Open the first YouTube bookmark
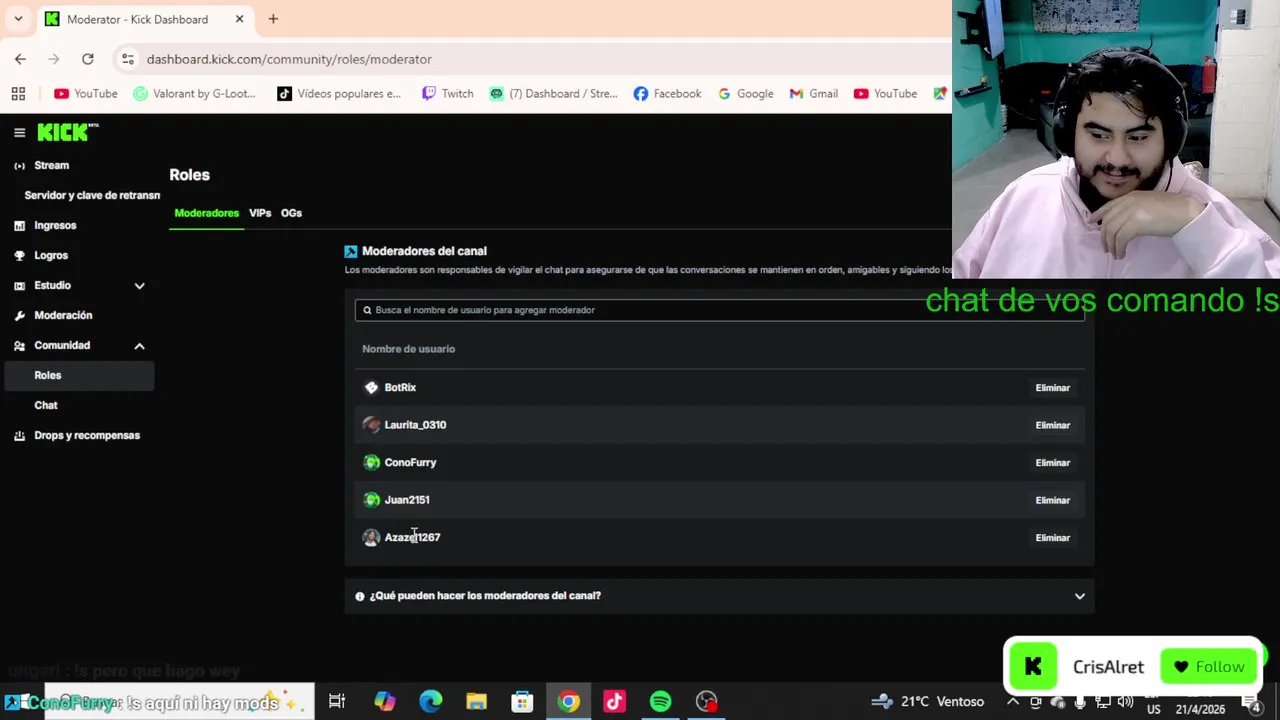1280x720 pixels. (86, 93)
